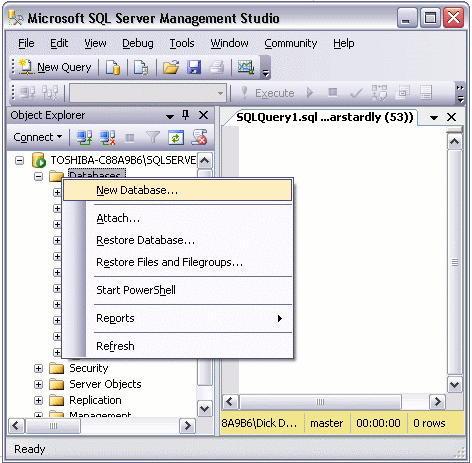
Task: Click the query editor vertical scrollbar down arrow
Action: click(x=454, y=385)
